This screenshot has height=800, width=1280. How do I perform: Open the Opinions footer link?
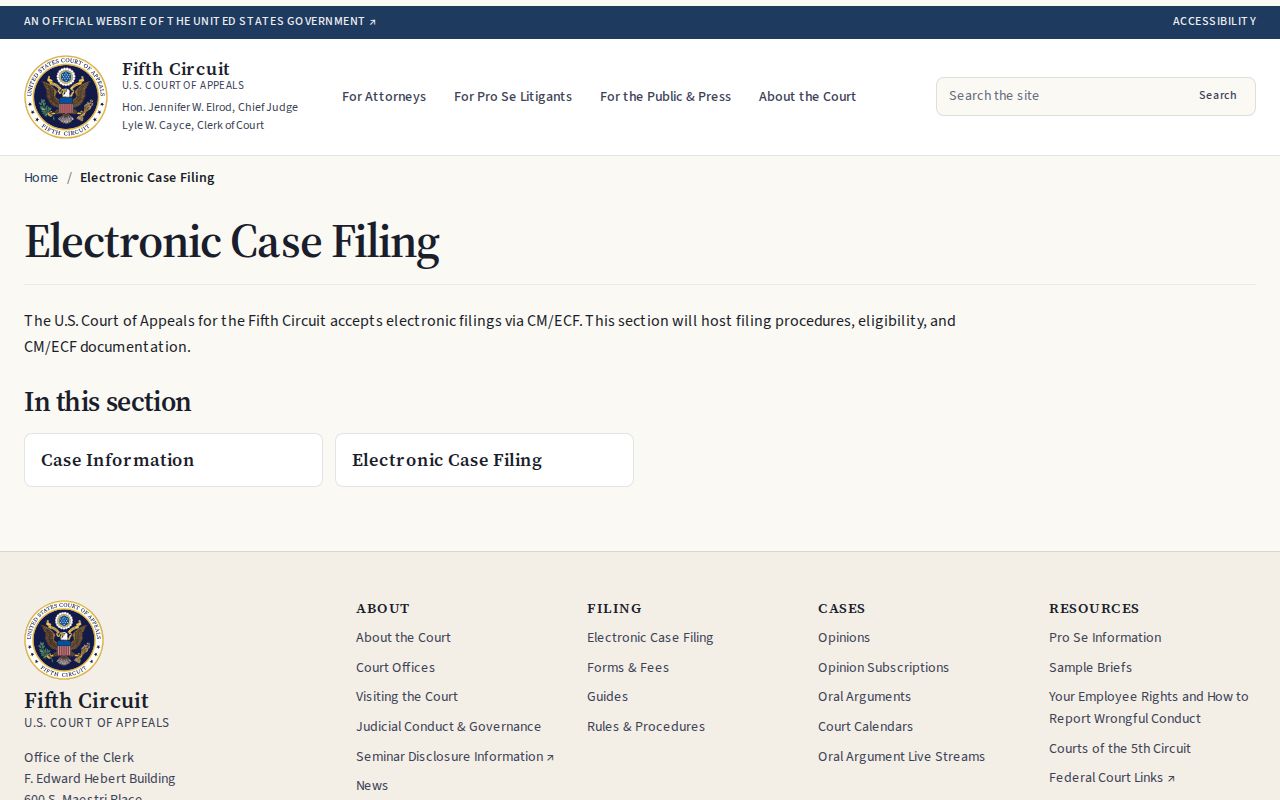pyautogui.click(x=844, y=637)
